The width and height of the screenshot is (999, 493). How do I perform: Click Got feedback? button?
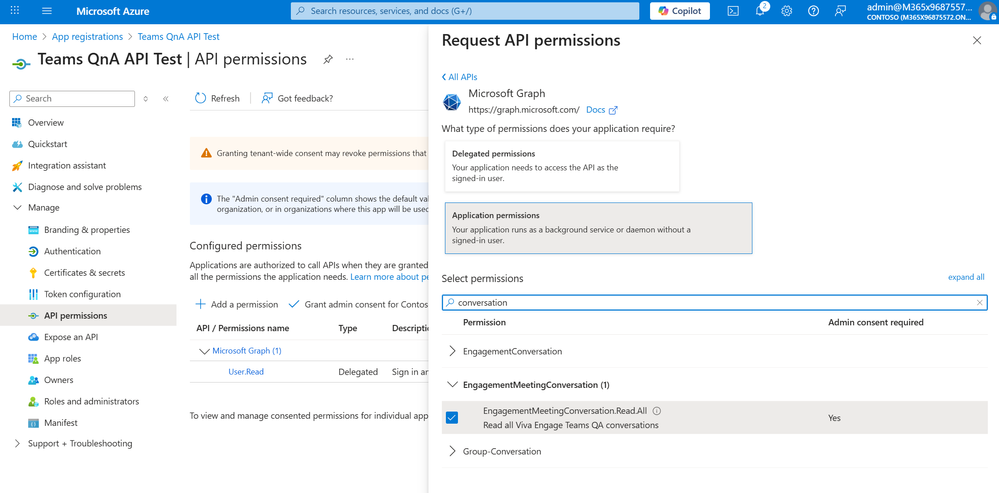click(x=298, y=98)
